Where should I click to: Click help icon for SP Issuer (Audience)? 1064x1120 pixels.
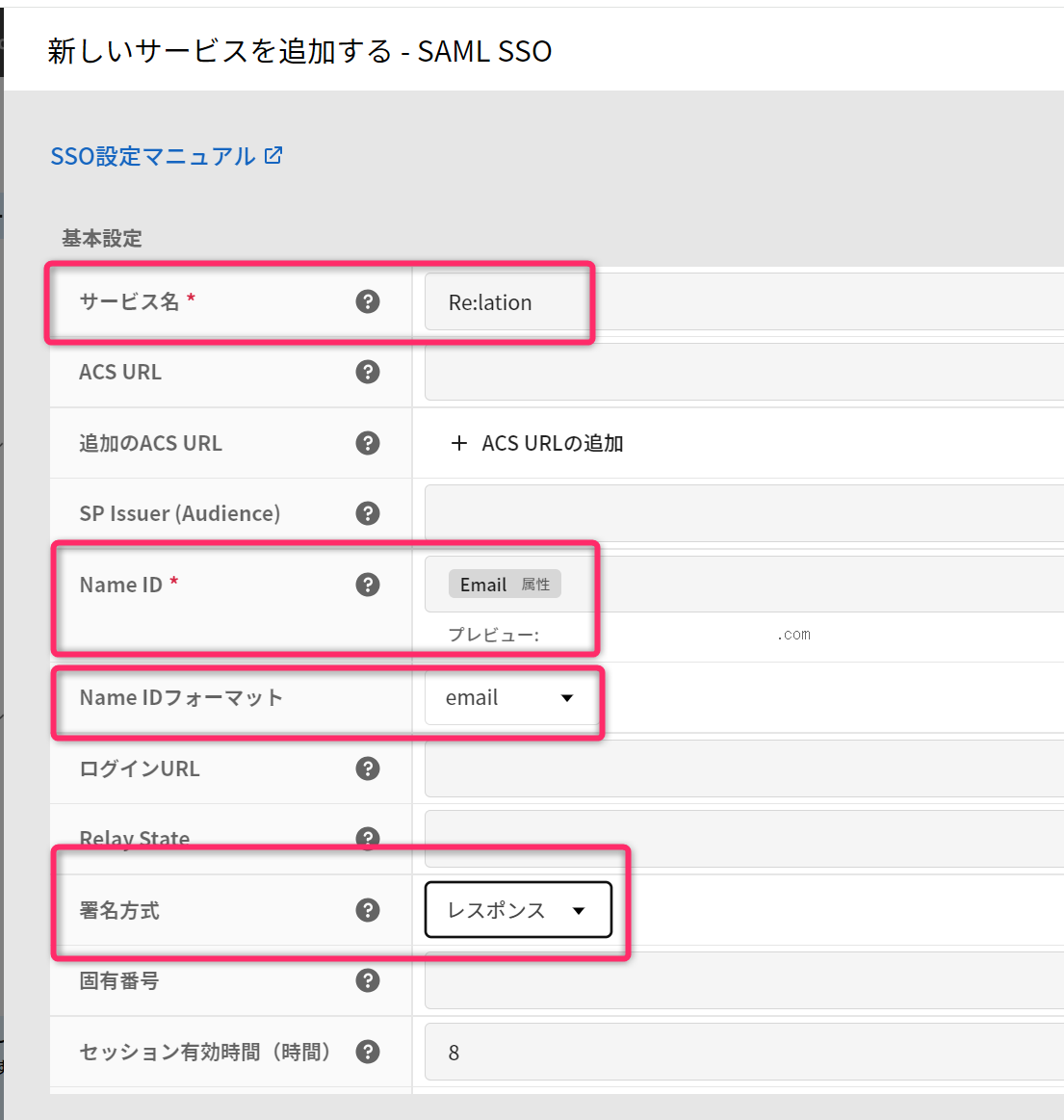[368, 513]
